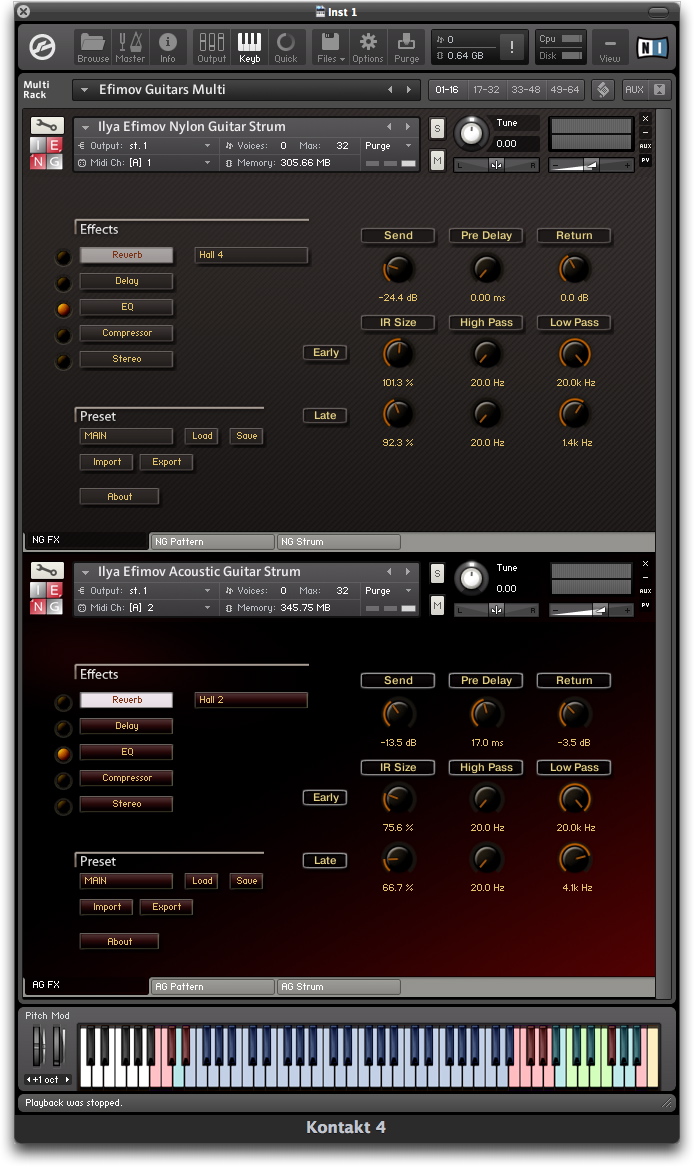Click the Quick load icon
694x1167 pixels.
286,48
